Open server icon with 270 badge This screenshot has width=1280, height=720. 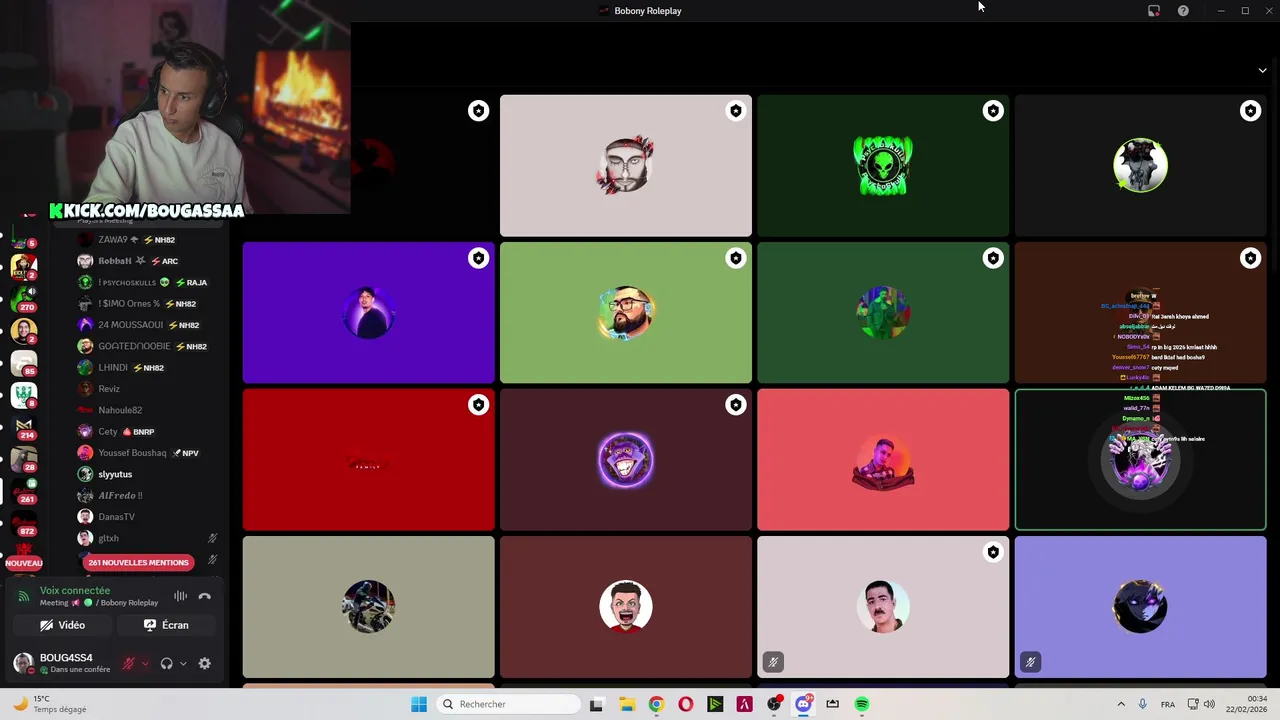click(24, 297)
